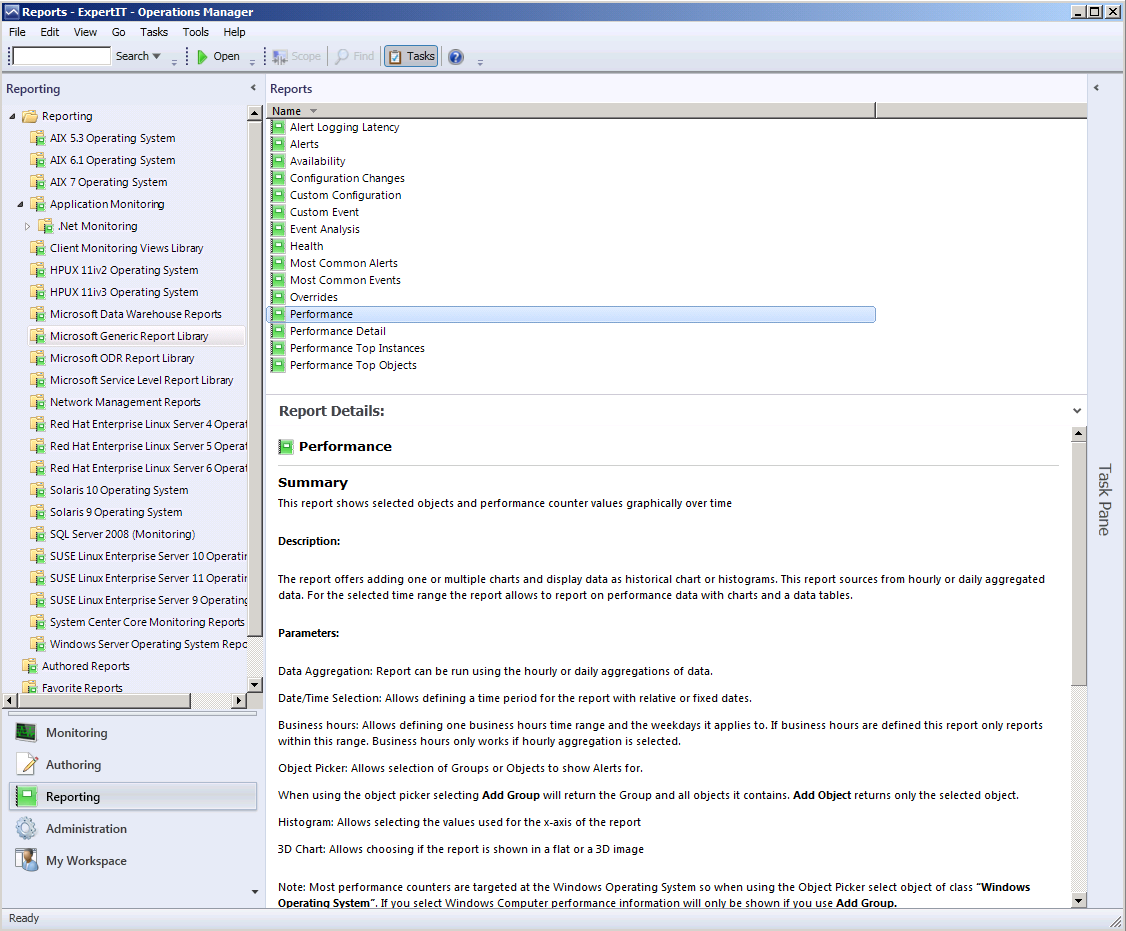Open the Tools menu

coord(195,32)
